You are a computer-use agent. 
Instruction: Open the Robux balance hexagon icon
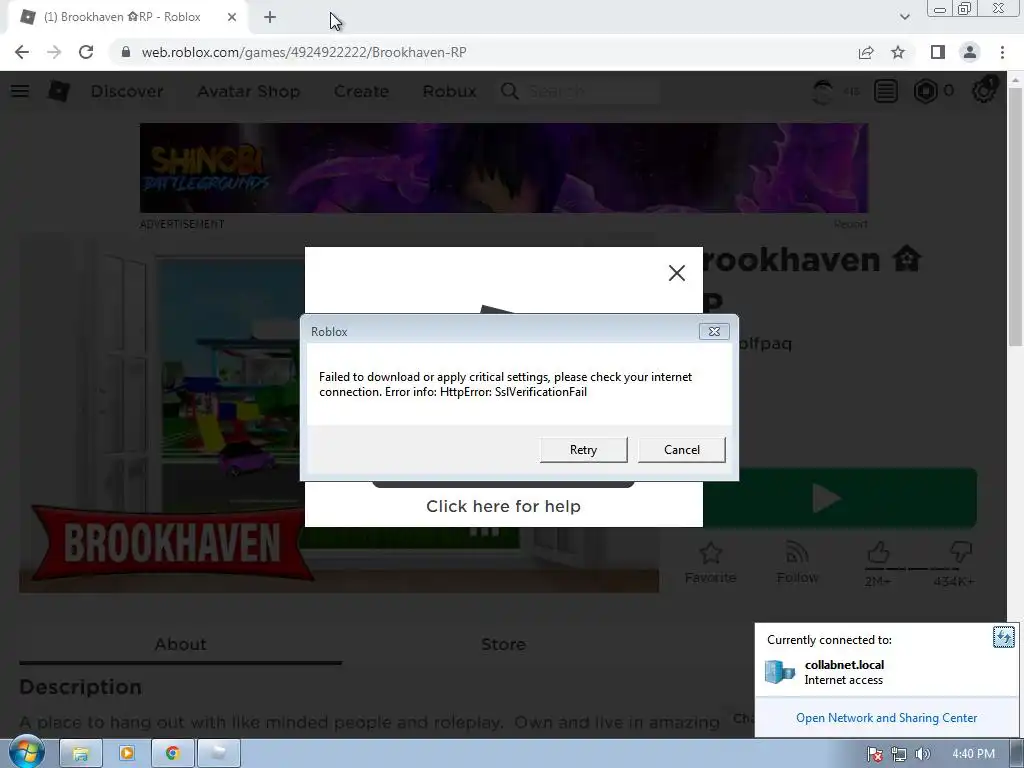(x=925, y=91)
